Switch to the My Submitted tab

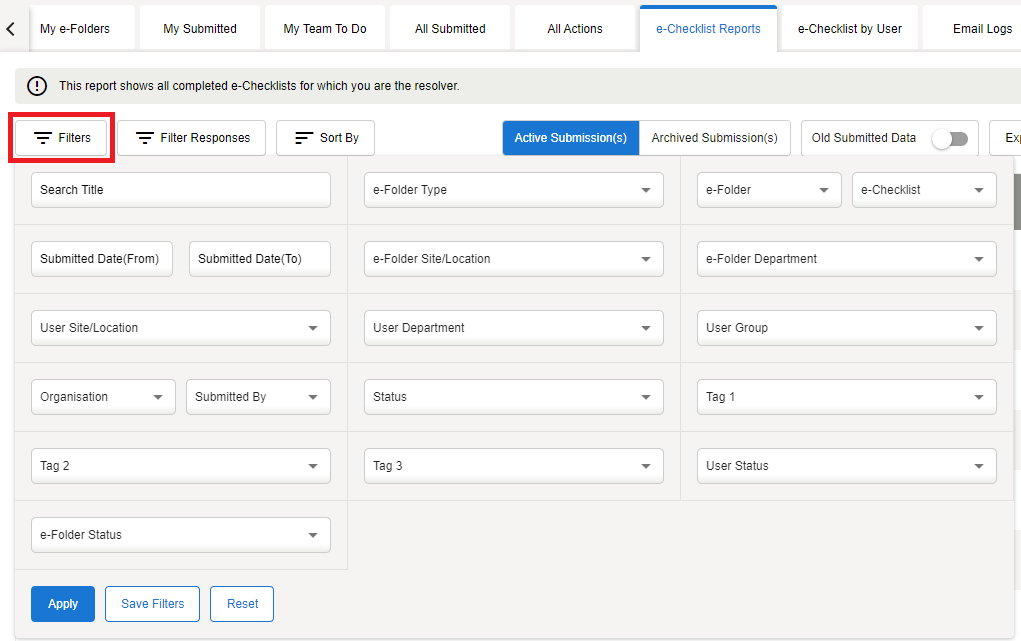pyautogui.click(x=200, y=29)
